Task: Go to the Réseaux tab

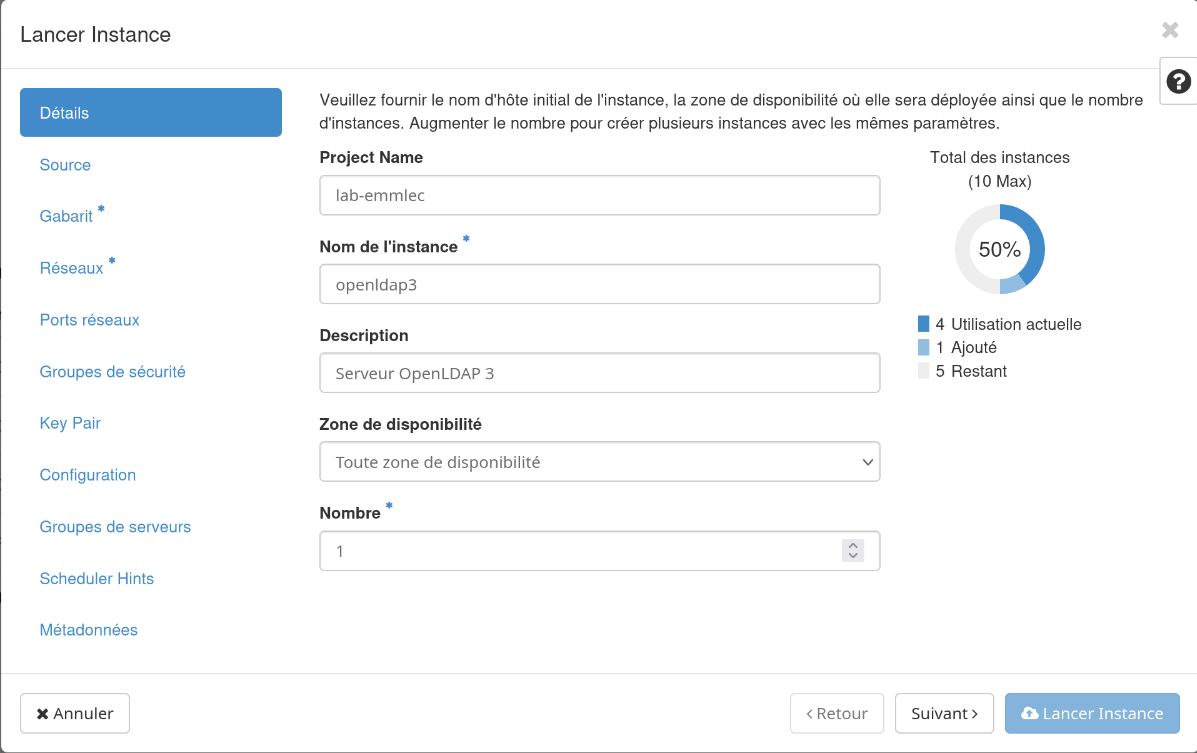Action: point(71,268)
